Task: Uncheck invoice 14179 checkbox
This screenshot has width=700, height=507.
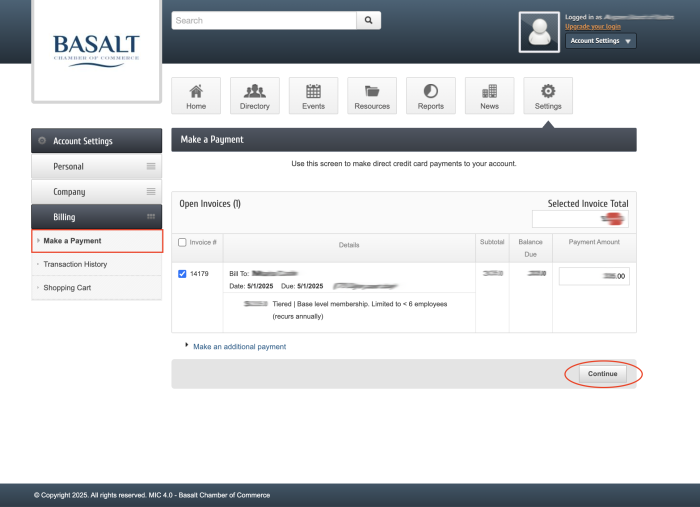Action: (x=181, y=273)
